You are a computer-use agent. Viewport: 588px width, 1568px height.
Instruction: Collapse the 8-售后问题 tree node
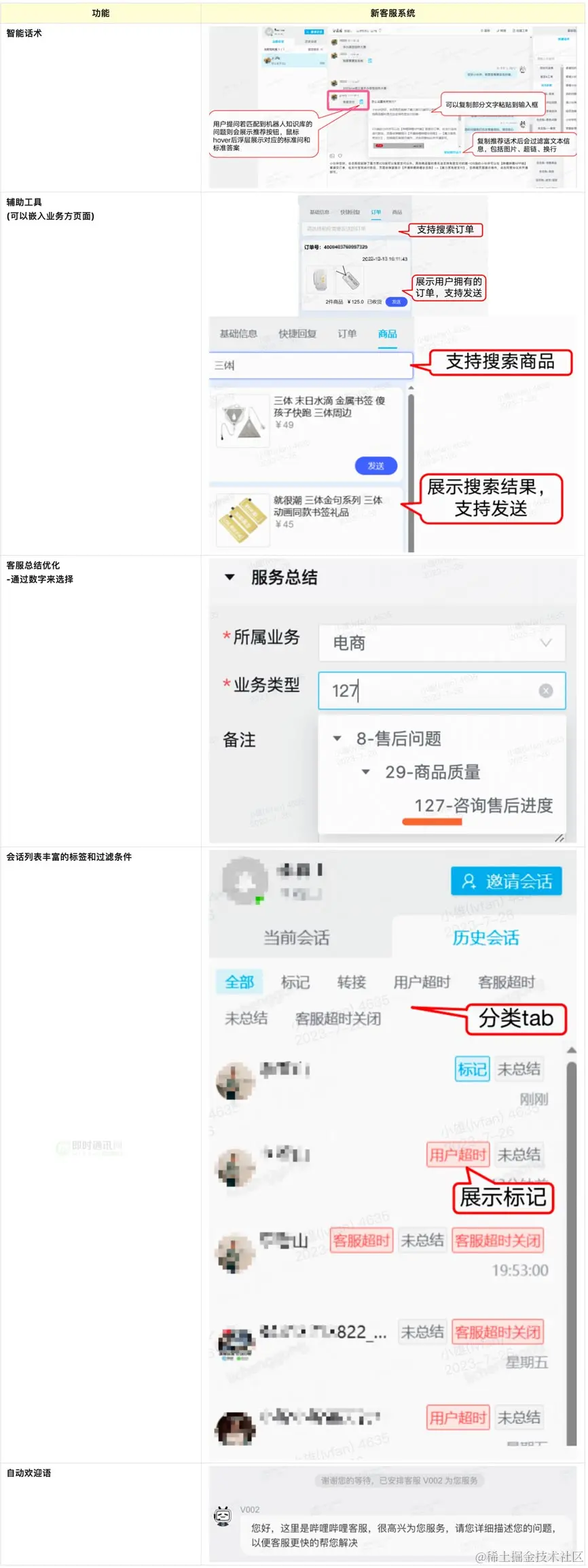click(337, 738)
